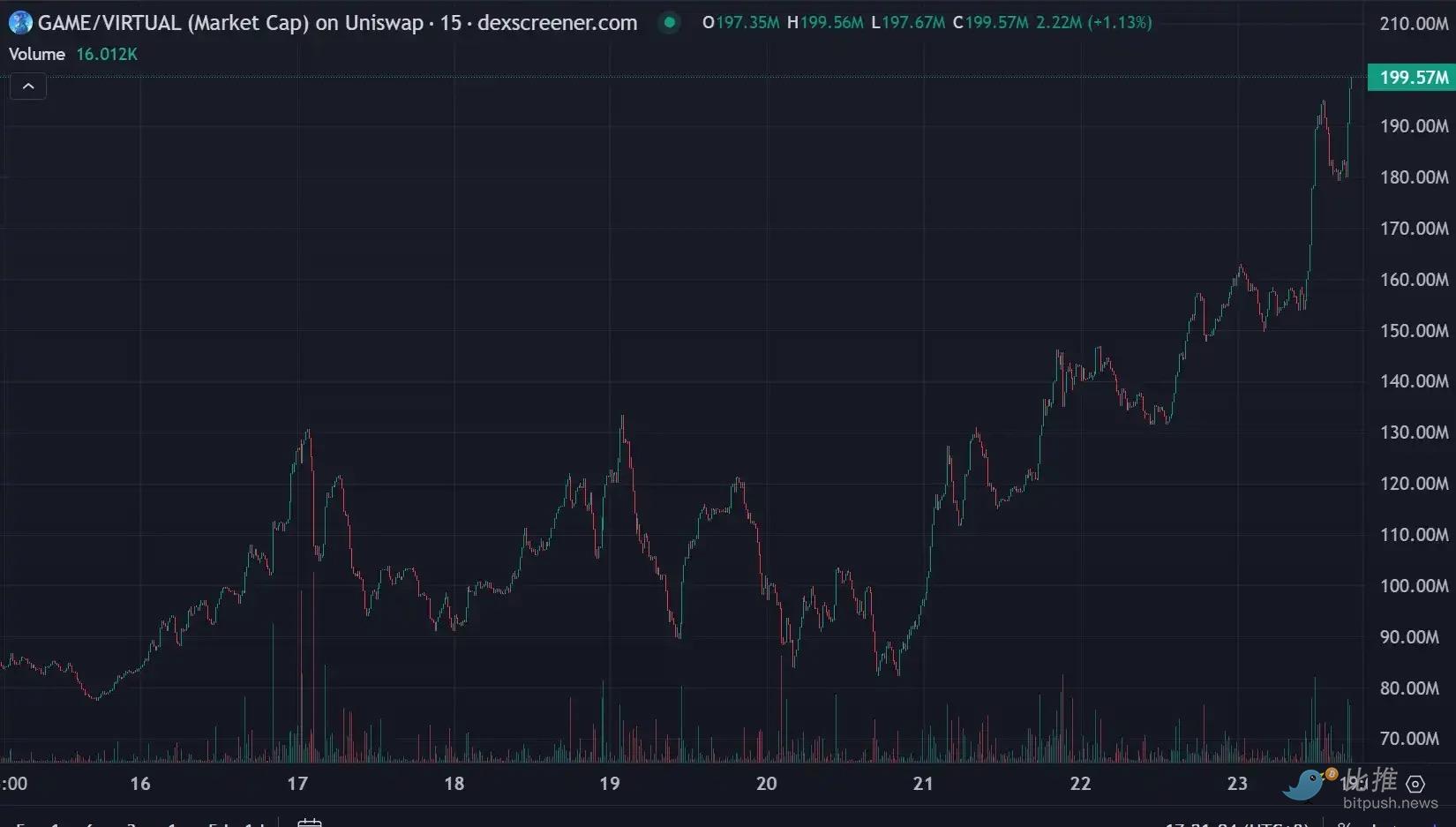Click the 100.00M price axis label
This screenshot has height=827, width=1456.
(1414, 586)
